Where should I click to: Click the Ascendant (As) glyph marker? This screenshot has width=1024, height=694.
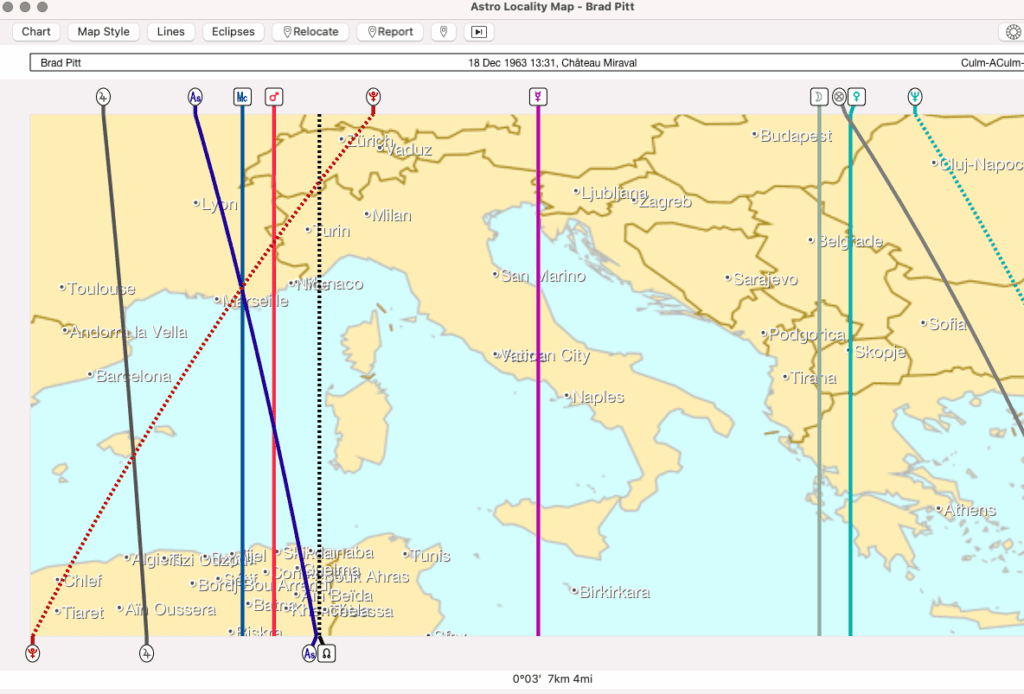click(x=196, y=97)
